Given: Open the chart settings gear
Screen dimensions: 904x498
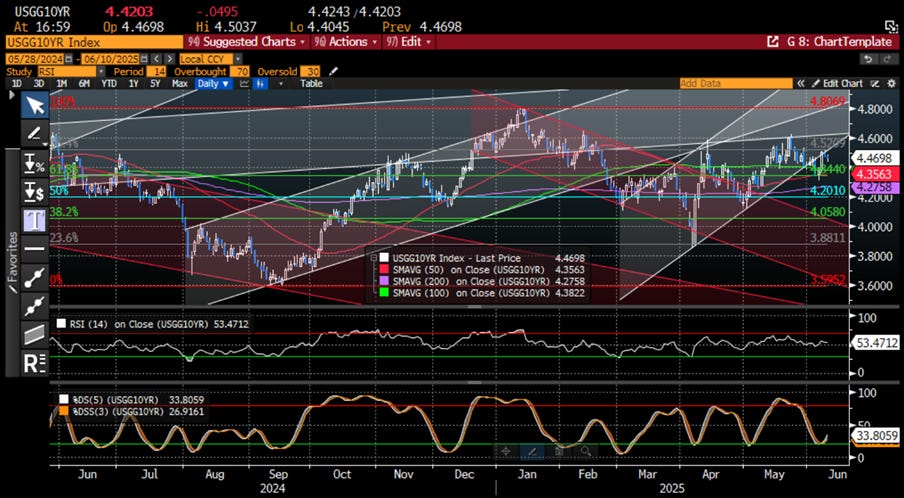Looking at the screenshot, I should [x=891, y=84].
